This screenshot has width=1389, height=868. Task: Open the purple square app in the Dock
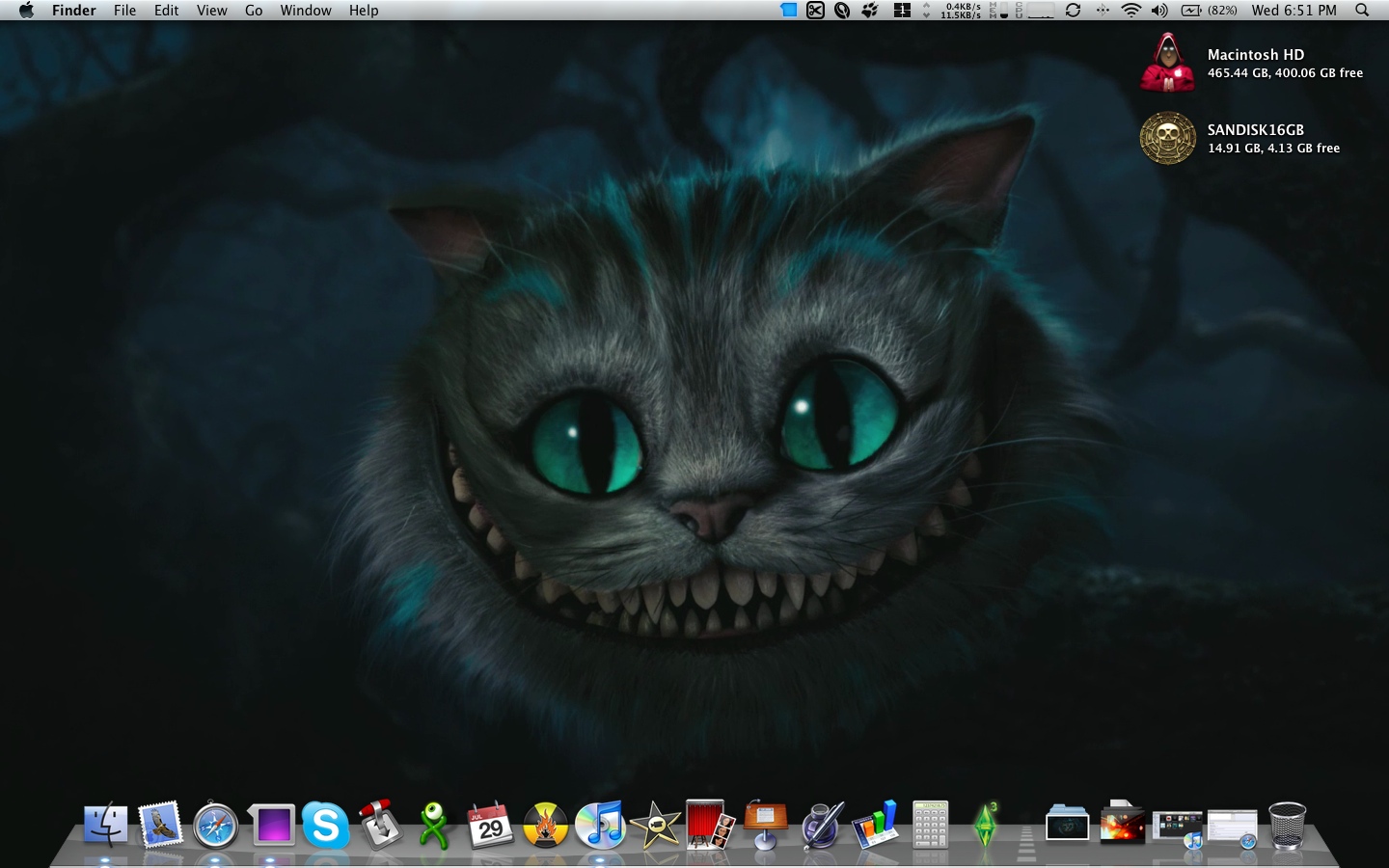point(271,826)
